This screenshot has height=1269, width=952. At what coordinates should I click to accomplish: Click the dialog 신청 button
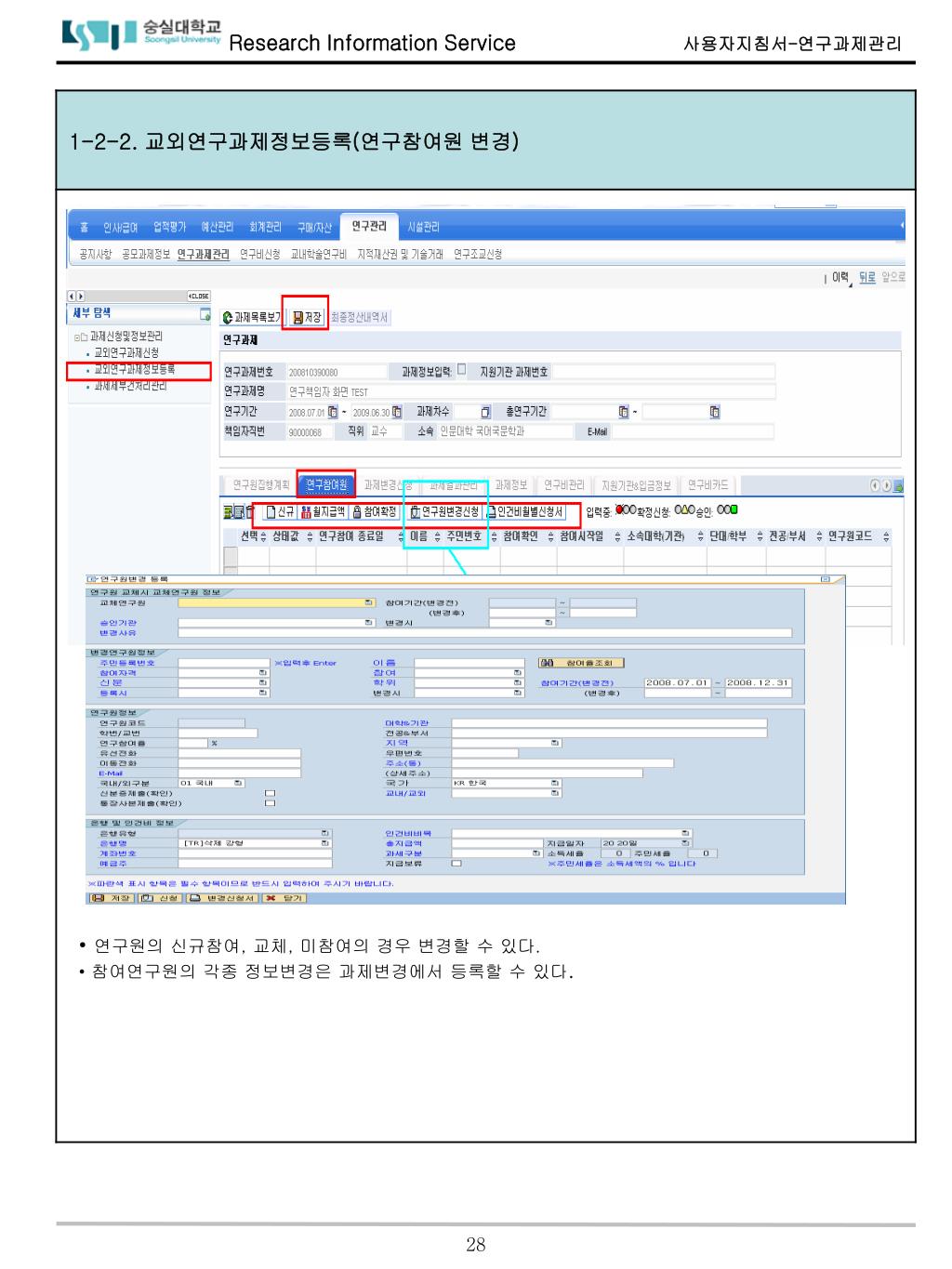pos(160,898)
